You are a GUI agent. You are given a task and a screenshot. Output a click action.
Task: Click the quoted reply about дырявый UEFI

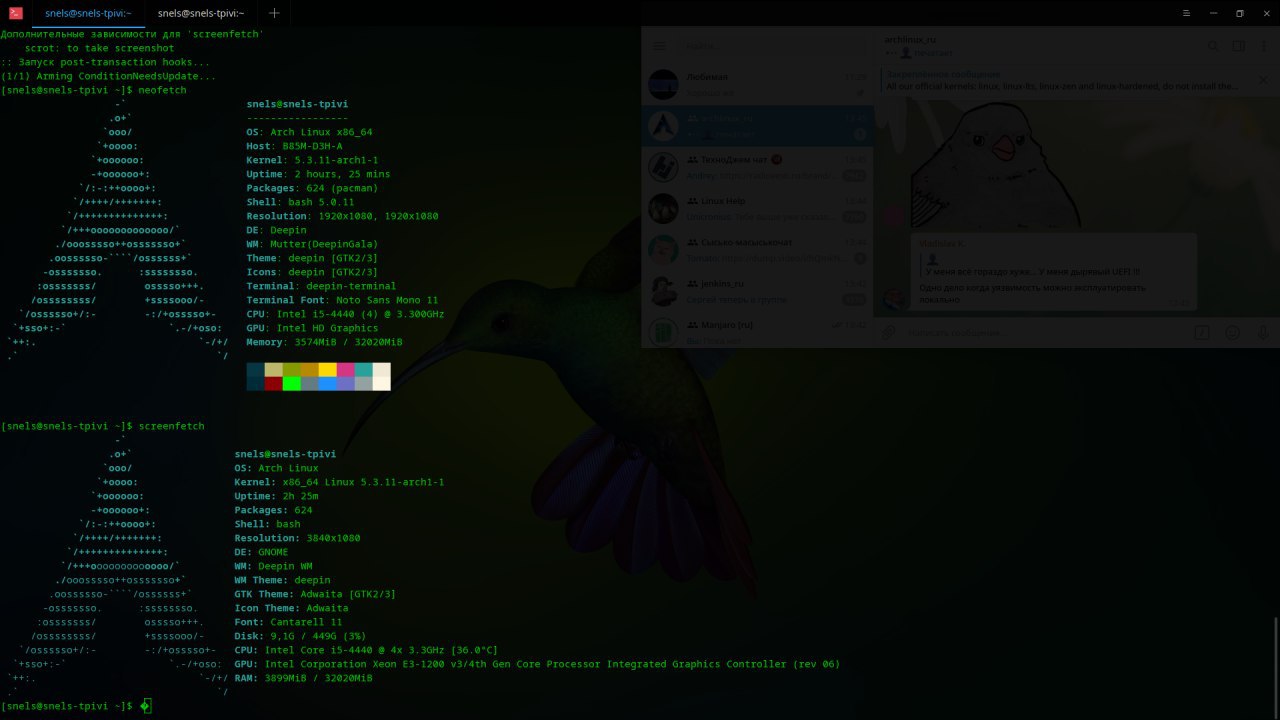1030,265
